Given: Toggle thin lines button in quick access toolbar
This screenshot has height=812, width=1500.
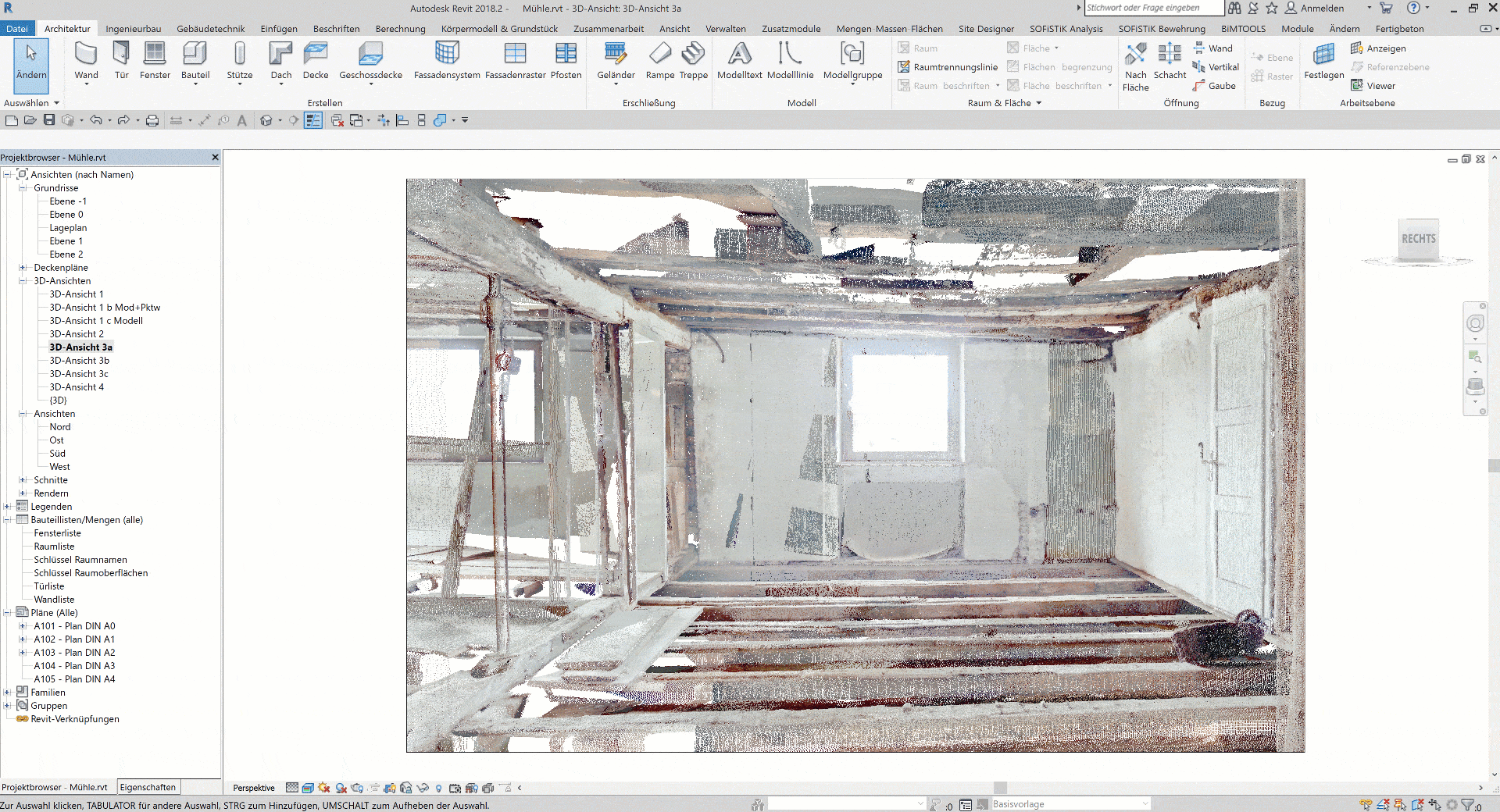Looking at the screenshot, I should point(313,120).
